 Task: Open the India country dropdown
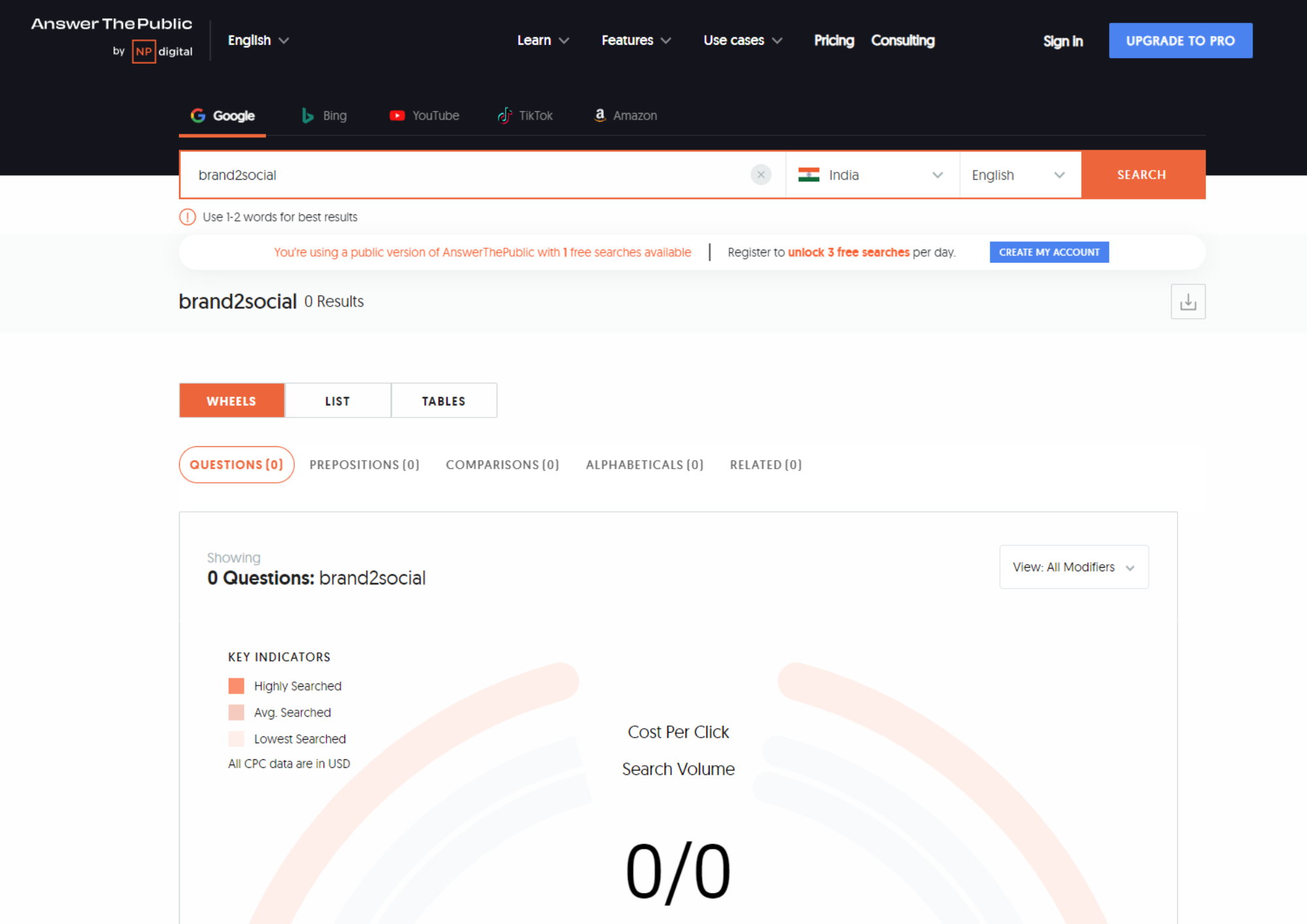[x=871, y=175]
